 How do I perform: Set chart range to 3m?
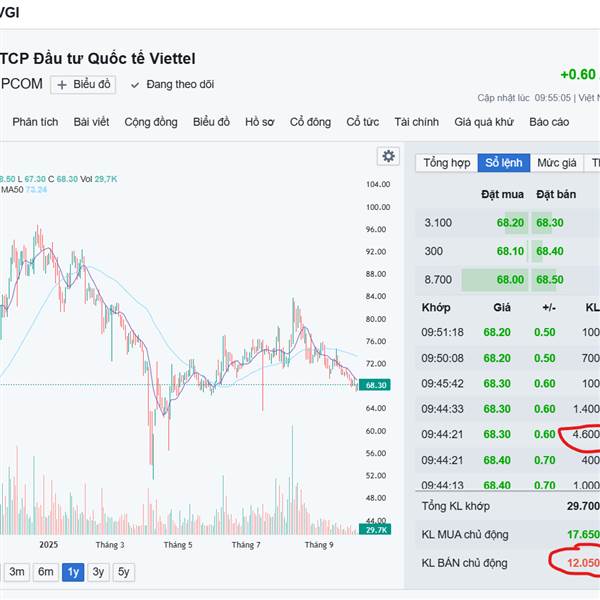coord(17,572)
